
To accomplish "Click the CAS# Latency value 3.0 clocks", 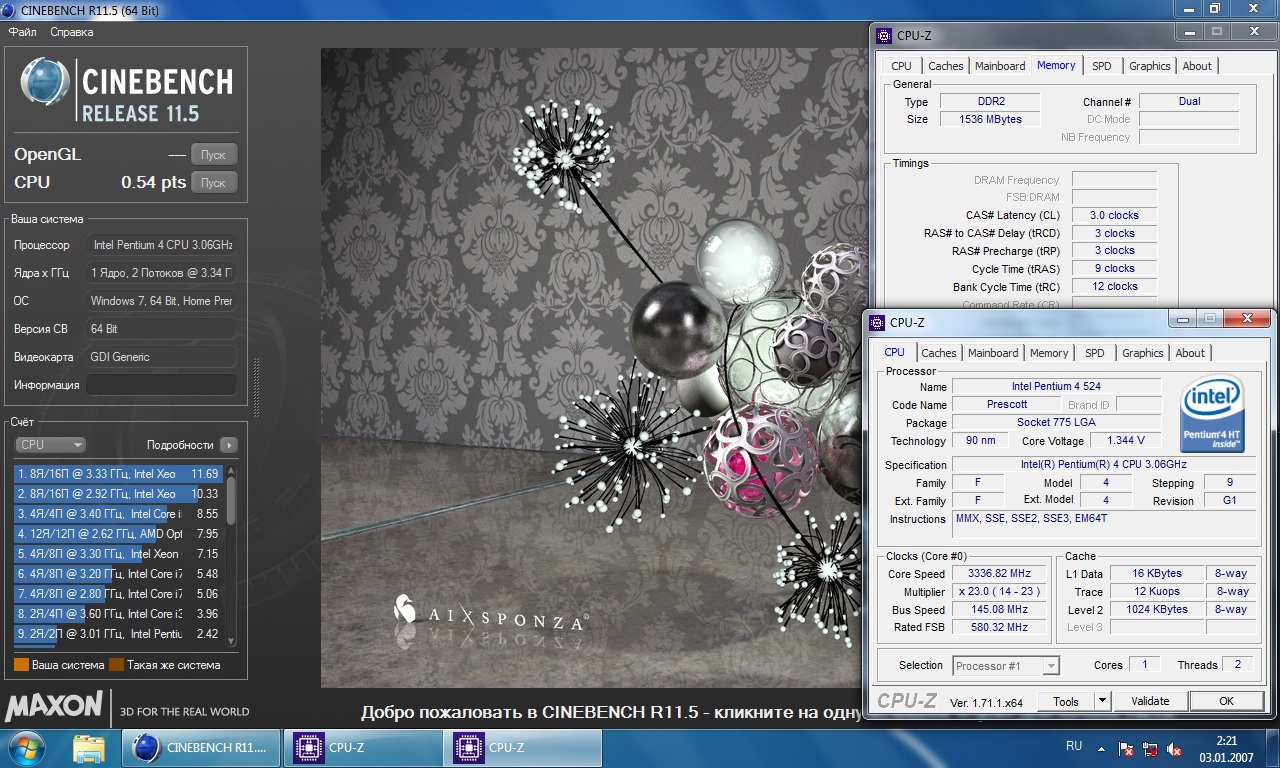I will [1114, 215].
